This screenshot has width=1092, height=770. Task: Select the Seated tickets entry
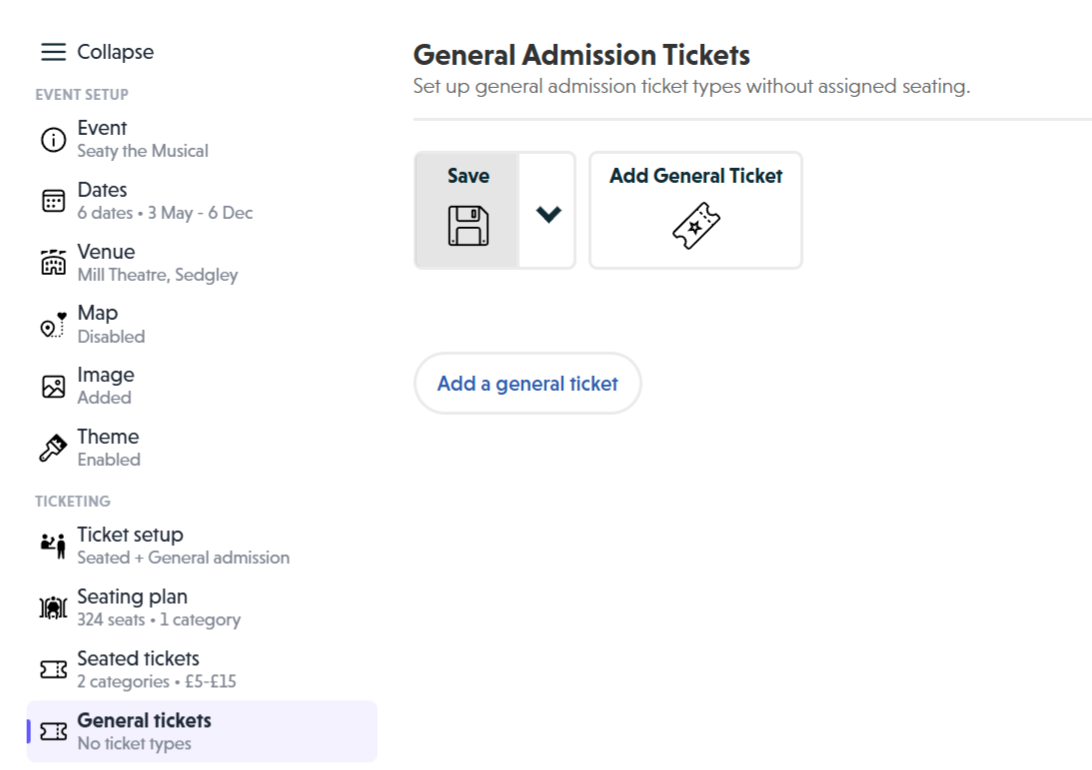coord(138,669)
